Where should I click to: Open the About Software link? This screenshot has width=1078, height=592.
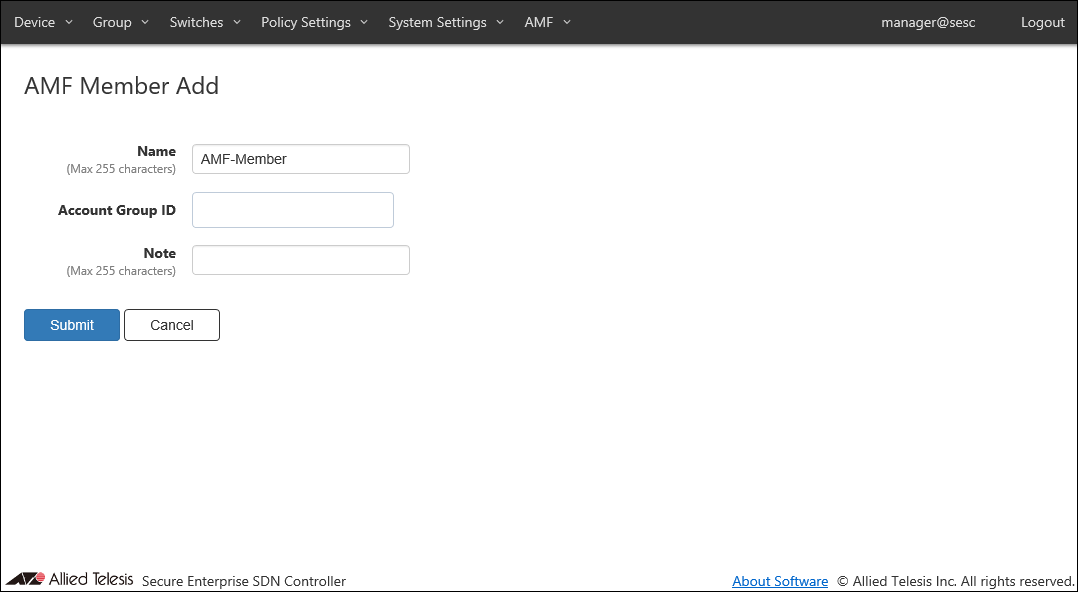point(780,581)
